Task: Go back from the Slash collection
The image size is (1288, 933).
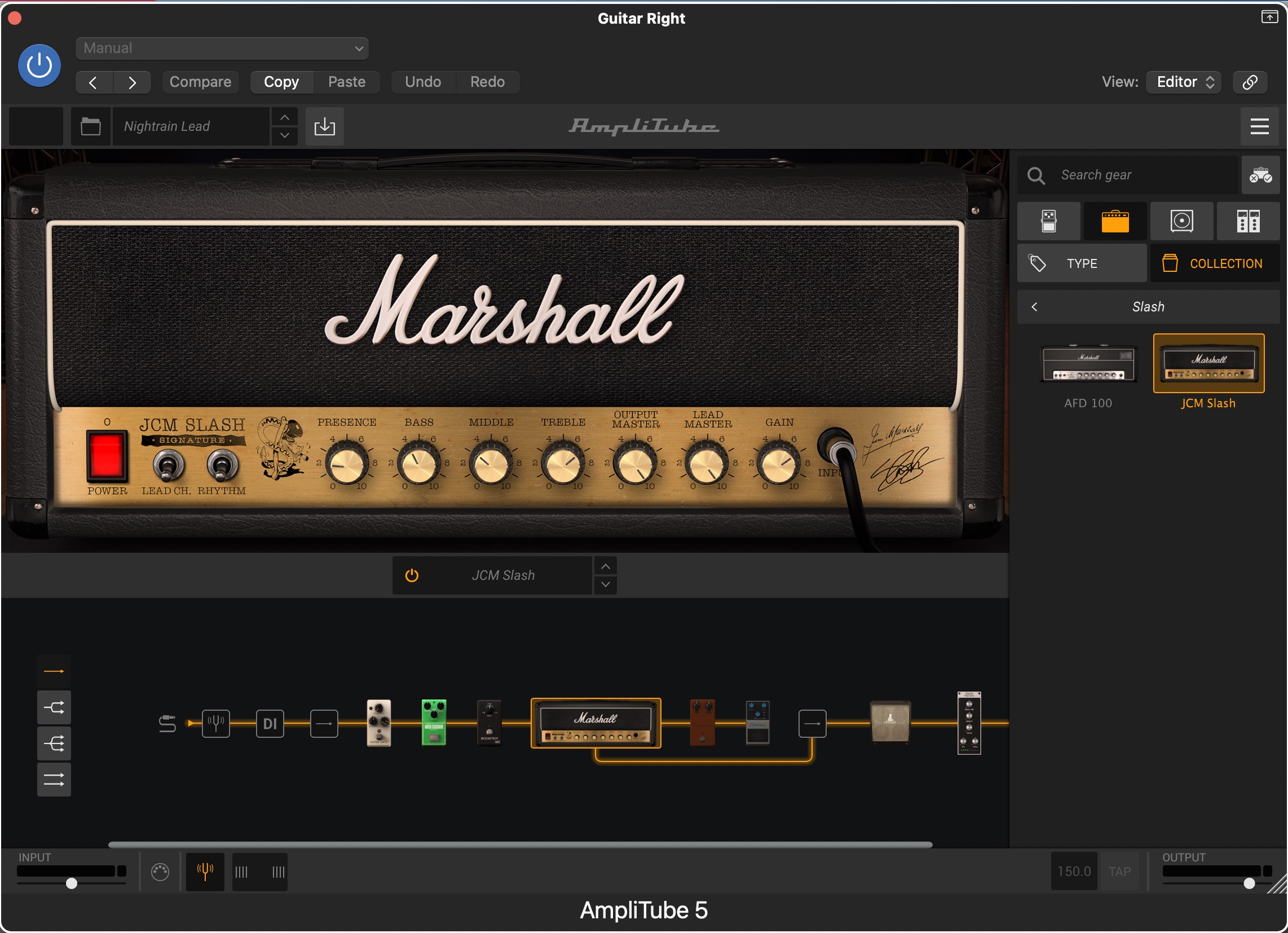Action: pos(1035,307)
